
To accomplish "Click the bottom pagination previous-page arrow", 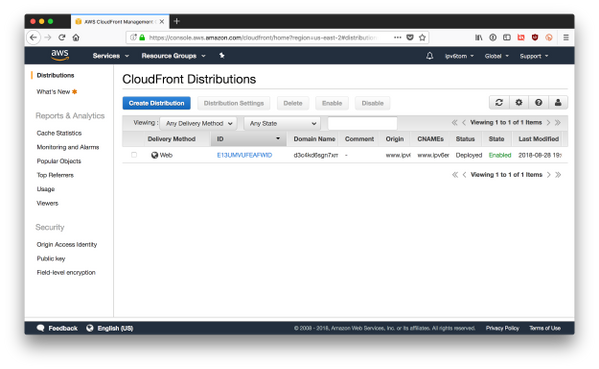I will 464,175.
